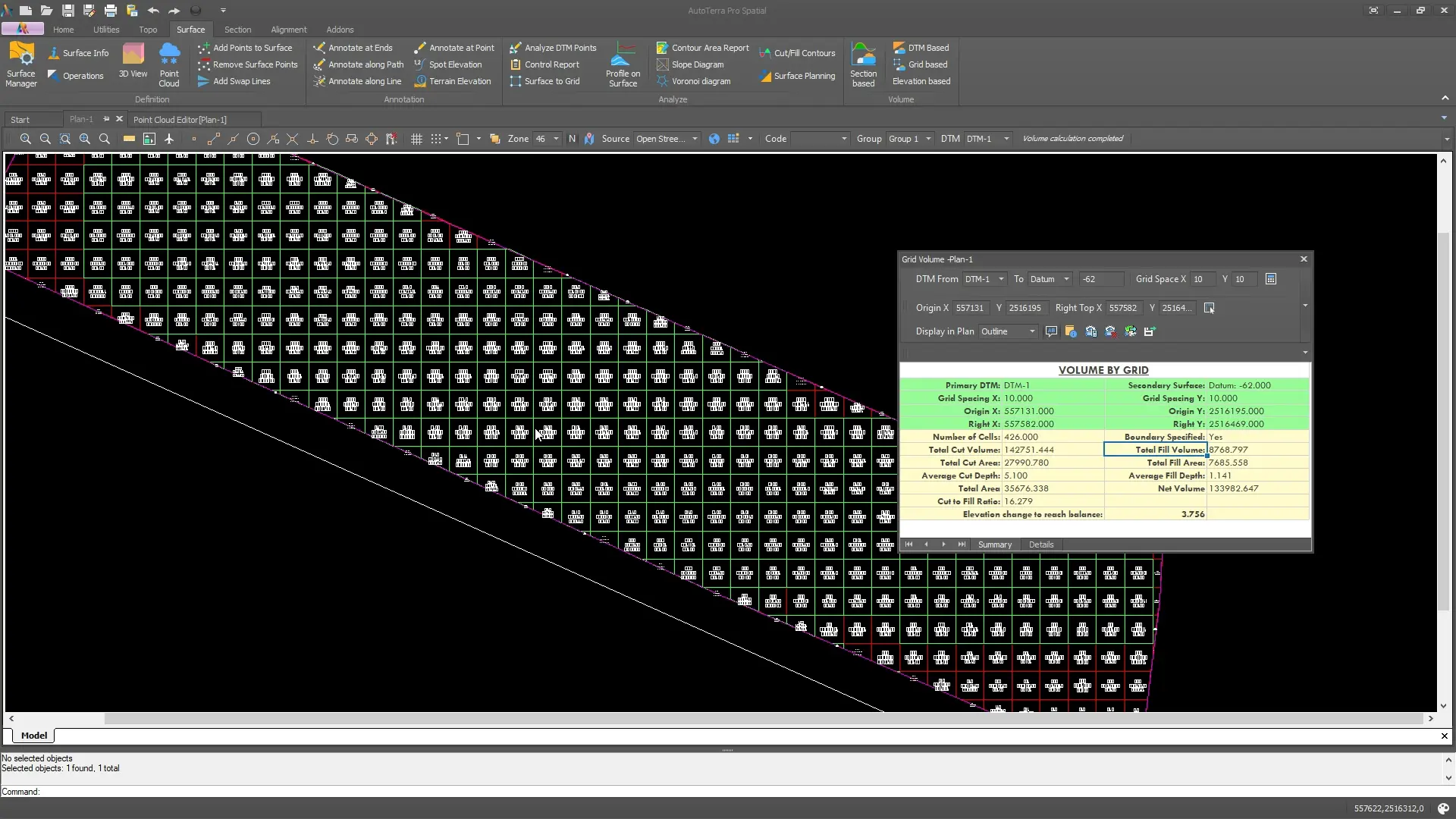1456x819 pixels.
Task: Click the datum value field showing -62
Action: coord(1101,279)
